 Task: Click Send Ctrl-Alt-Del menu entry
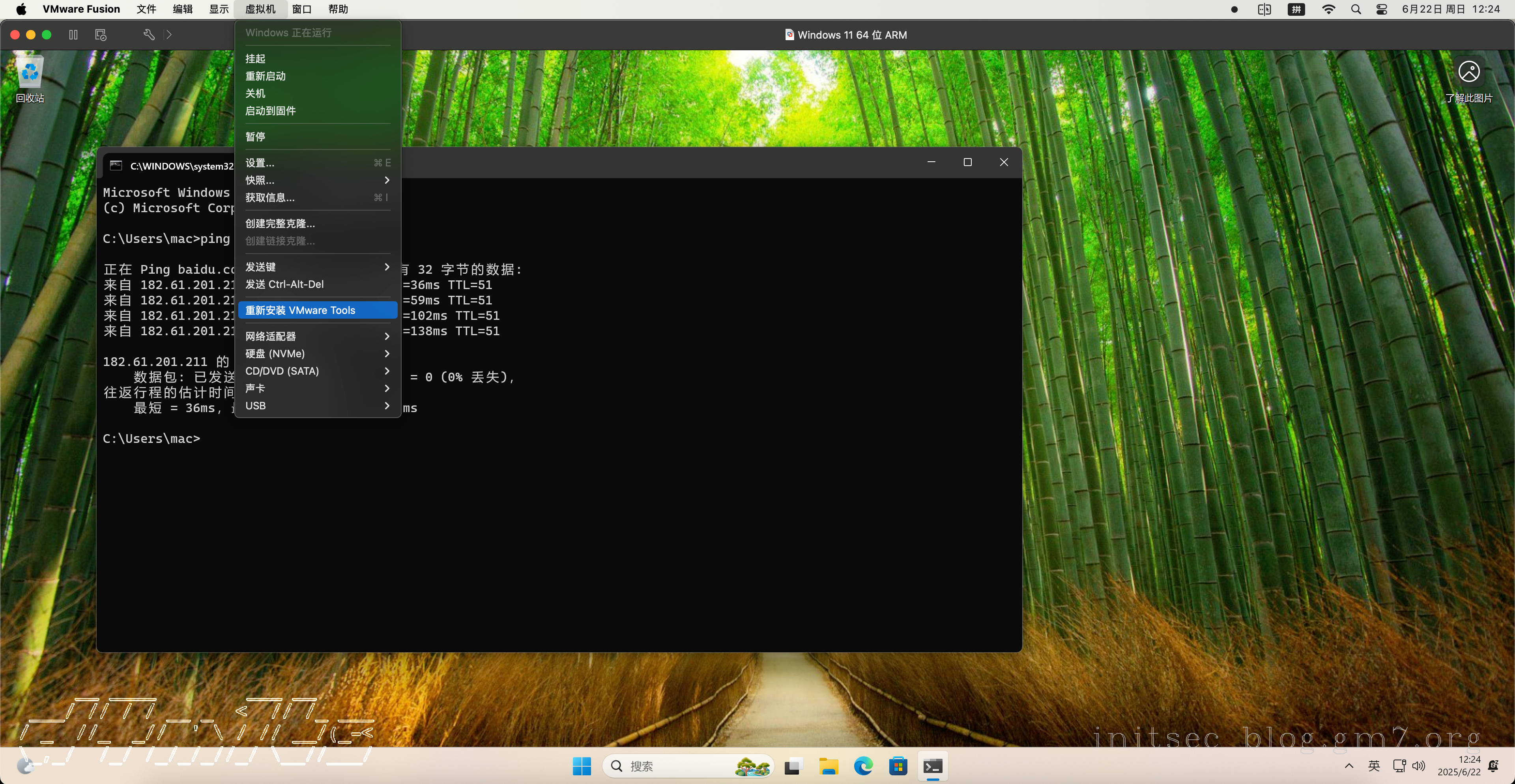pos(284,284)
